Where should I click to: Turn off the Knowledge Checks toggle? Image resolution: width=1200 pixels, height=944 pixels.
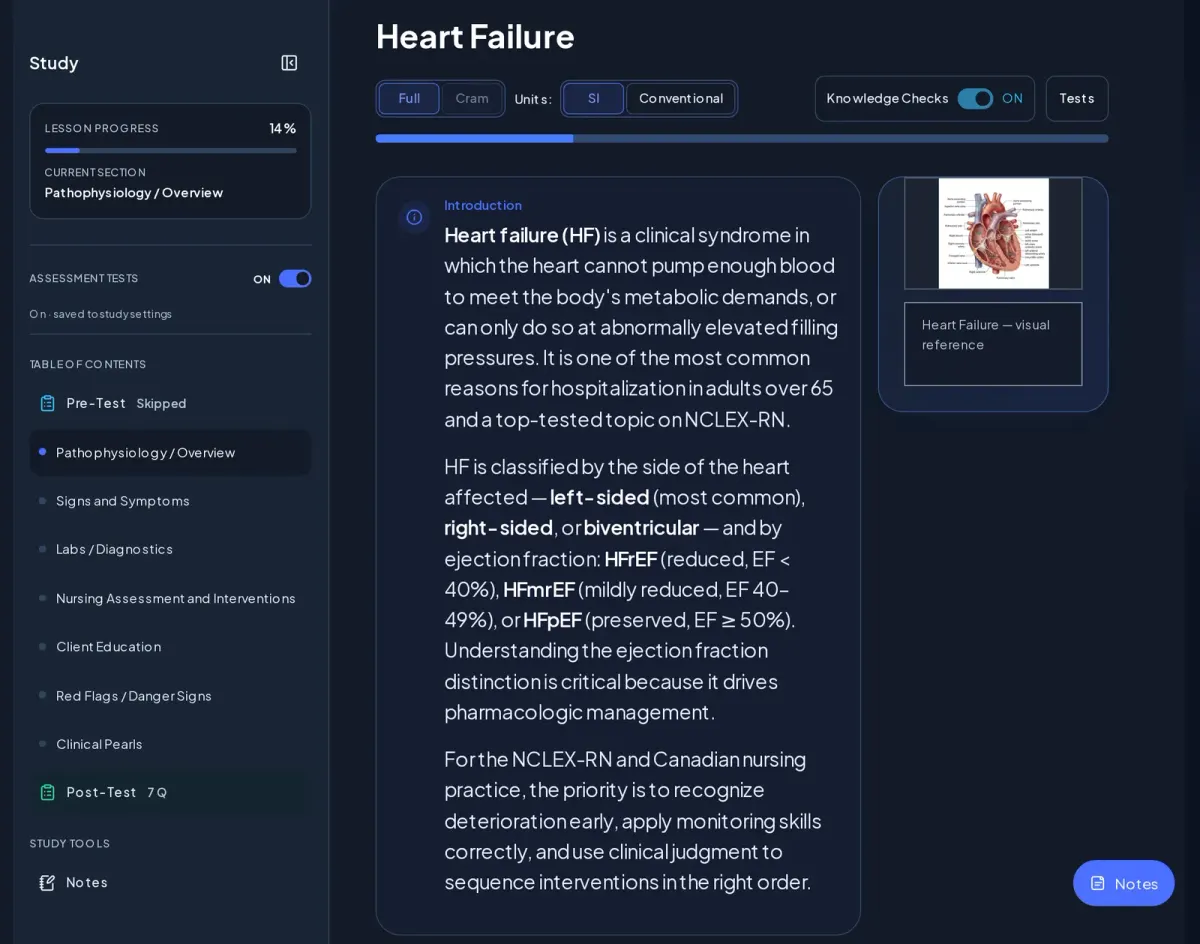tap(975, 98)
